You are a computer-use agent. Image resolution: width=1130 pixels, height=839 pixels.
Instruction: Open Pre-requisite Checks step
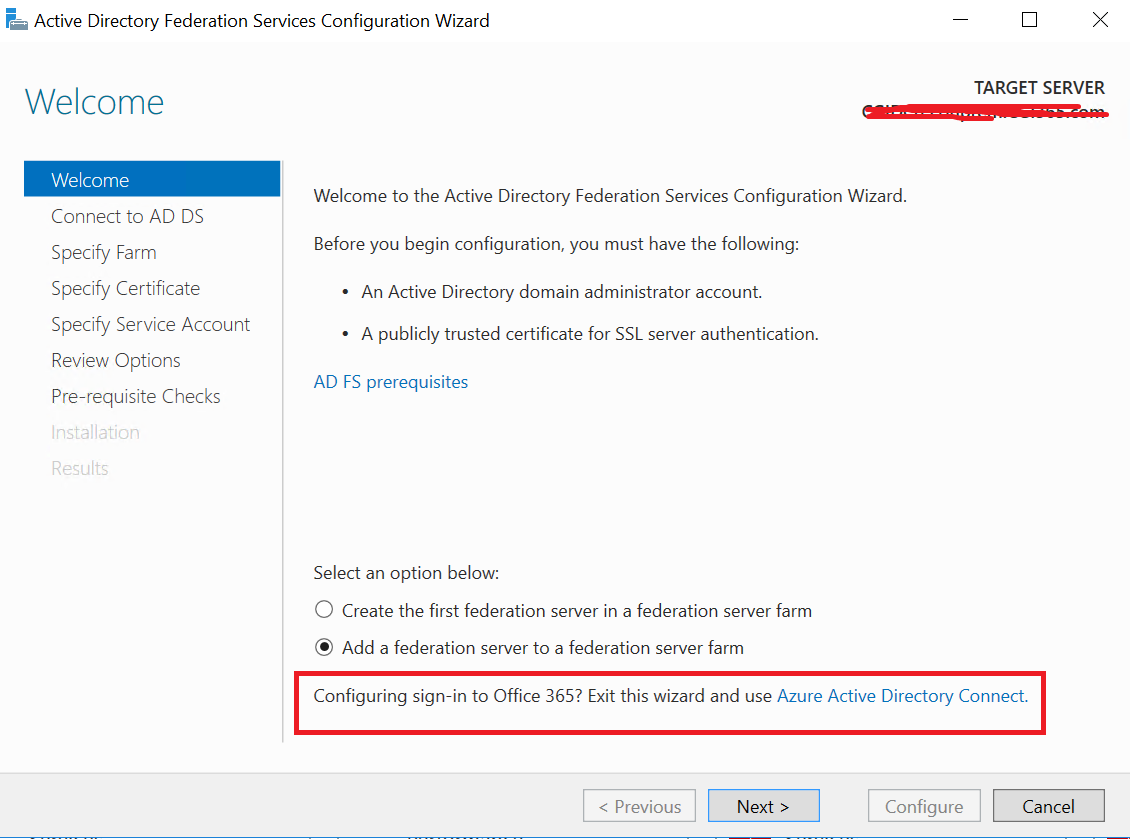tap(136, 396)
